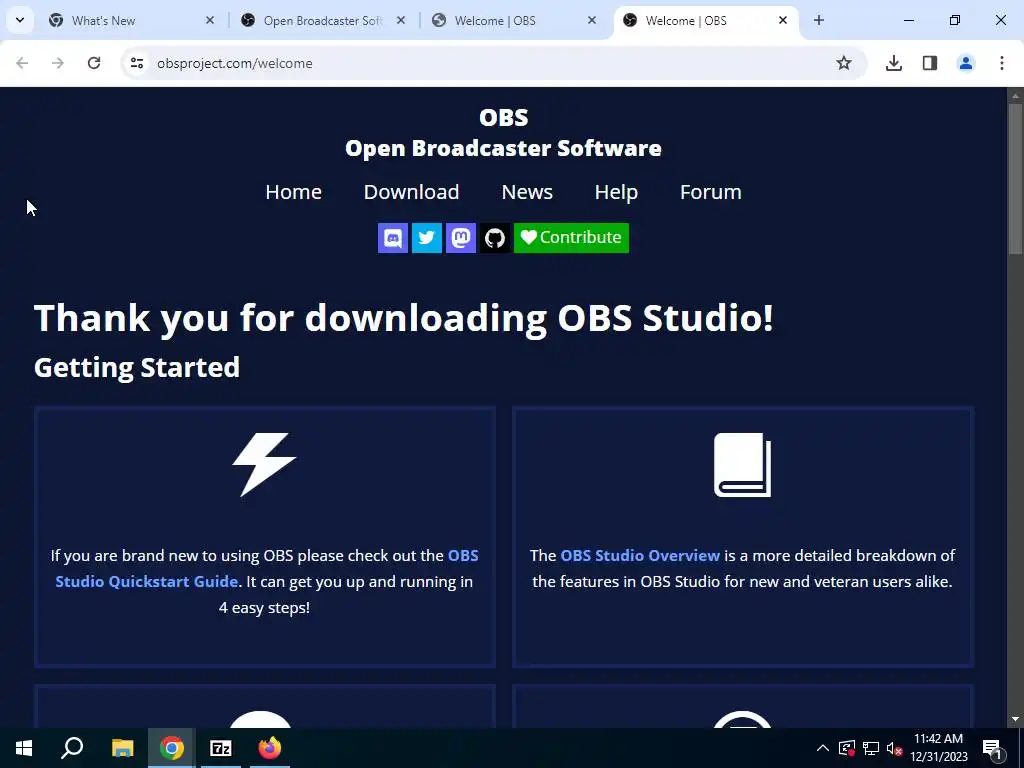Click the browser forward arrow
The image size is (1024, 768).
[x=58, y=63]
